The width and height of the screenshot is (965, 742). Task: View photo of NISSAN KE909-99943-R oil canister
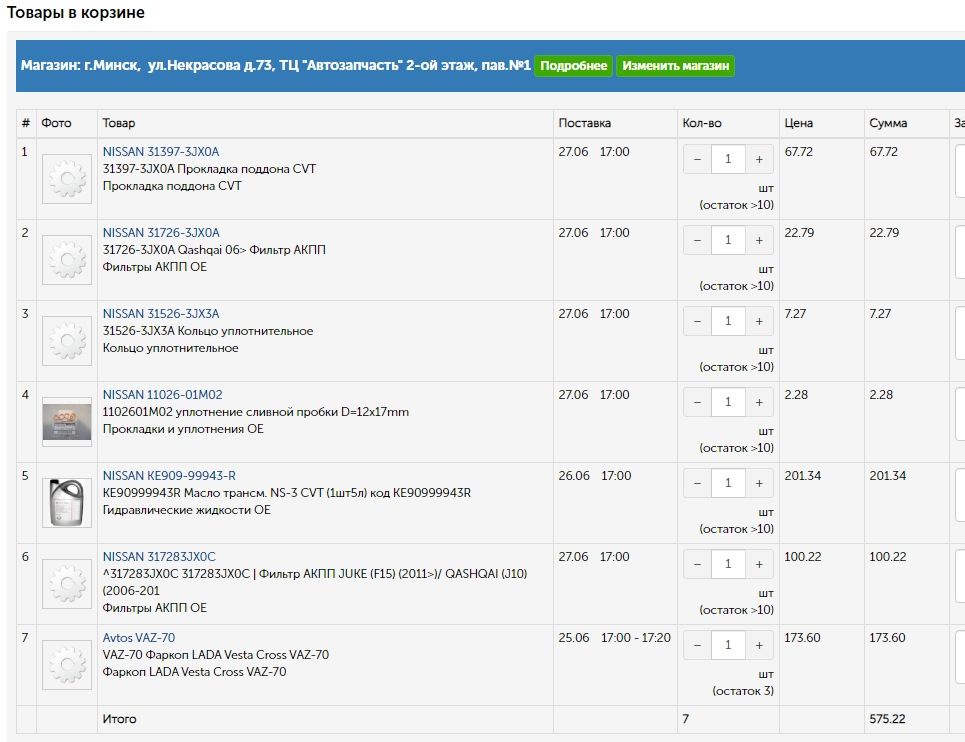pos(67,502)
